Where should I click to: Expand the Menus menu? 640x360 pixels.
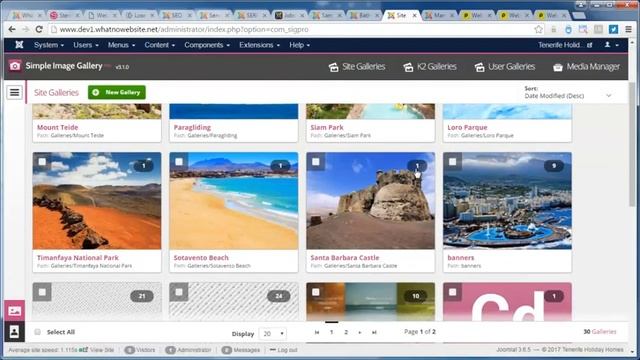pyautogui.click(x=121, y=45)
